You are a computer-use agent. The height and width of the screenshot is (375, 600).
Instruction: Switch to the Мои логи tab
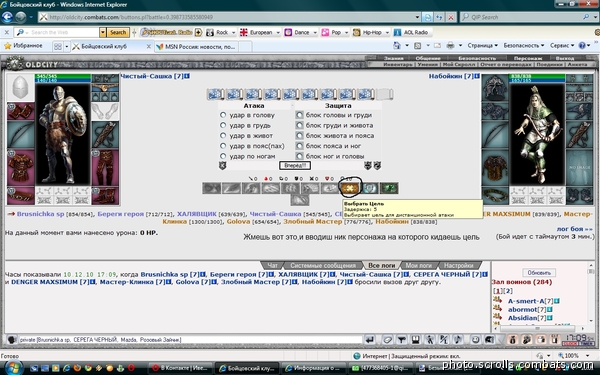click(419, 265)
